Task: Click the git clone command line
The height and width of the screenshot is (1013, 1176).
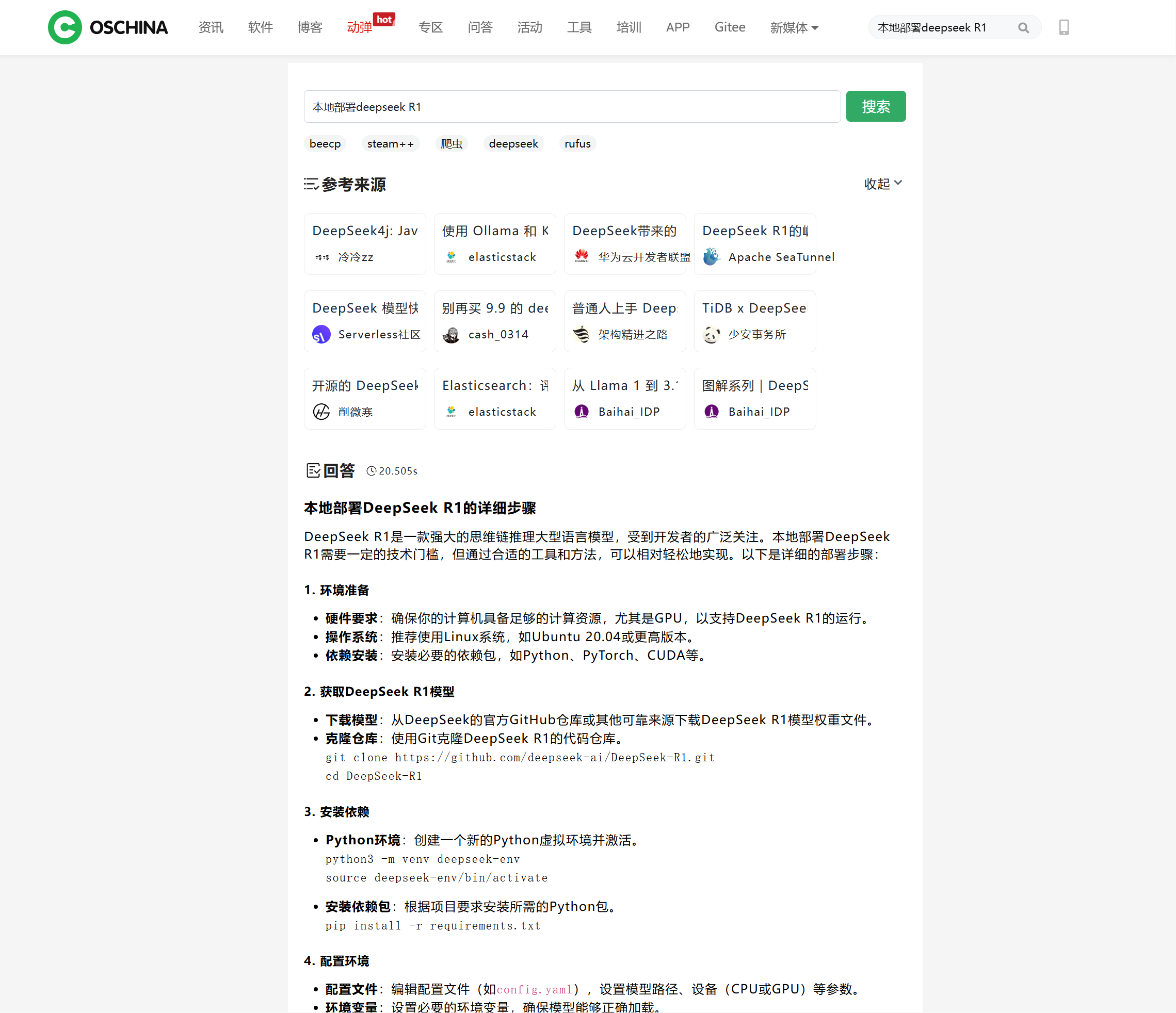Action: coord(520,757)
